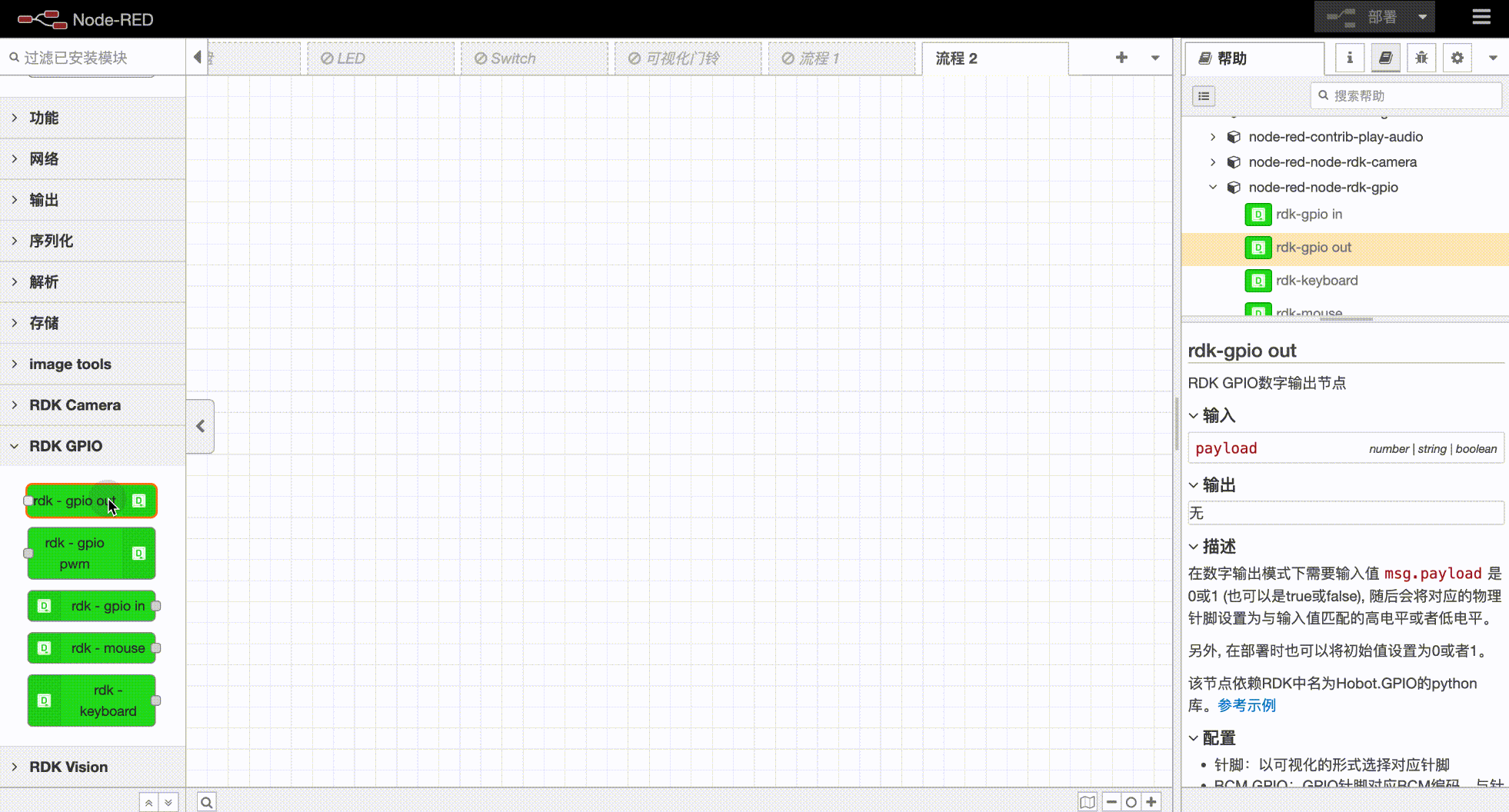Screen dimensions: 1509x812
Task: Click the help panel resize handle
Action: [1345, 319]
